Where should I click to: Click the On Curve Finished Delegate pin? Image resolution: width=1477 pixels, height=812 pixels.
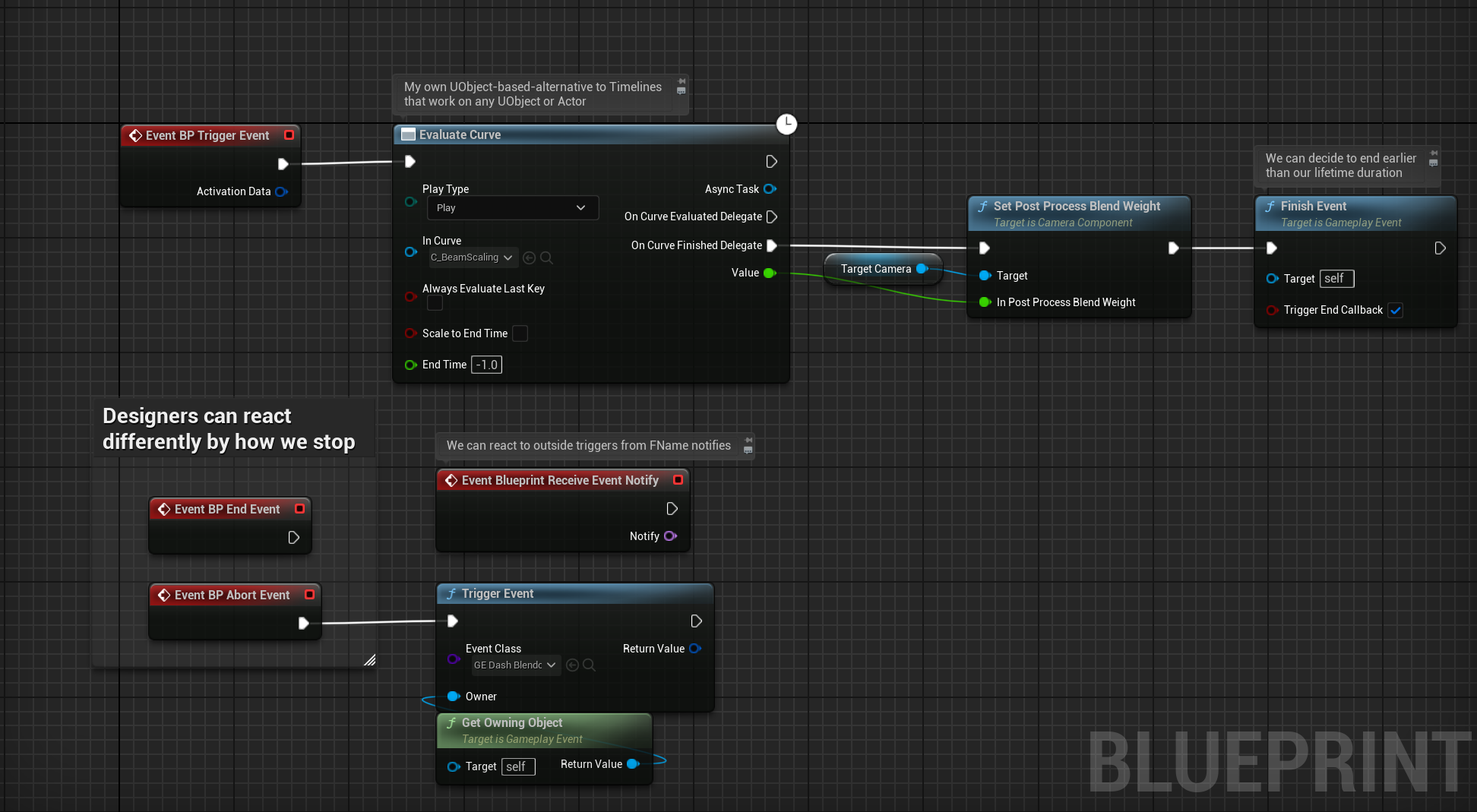pyautogui.click(x=772, y=245)
